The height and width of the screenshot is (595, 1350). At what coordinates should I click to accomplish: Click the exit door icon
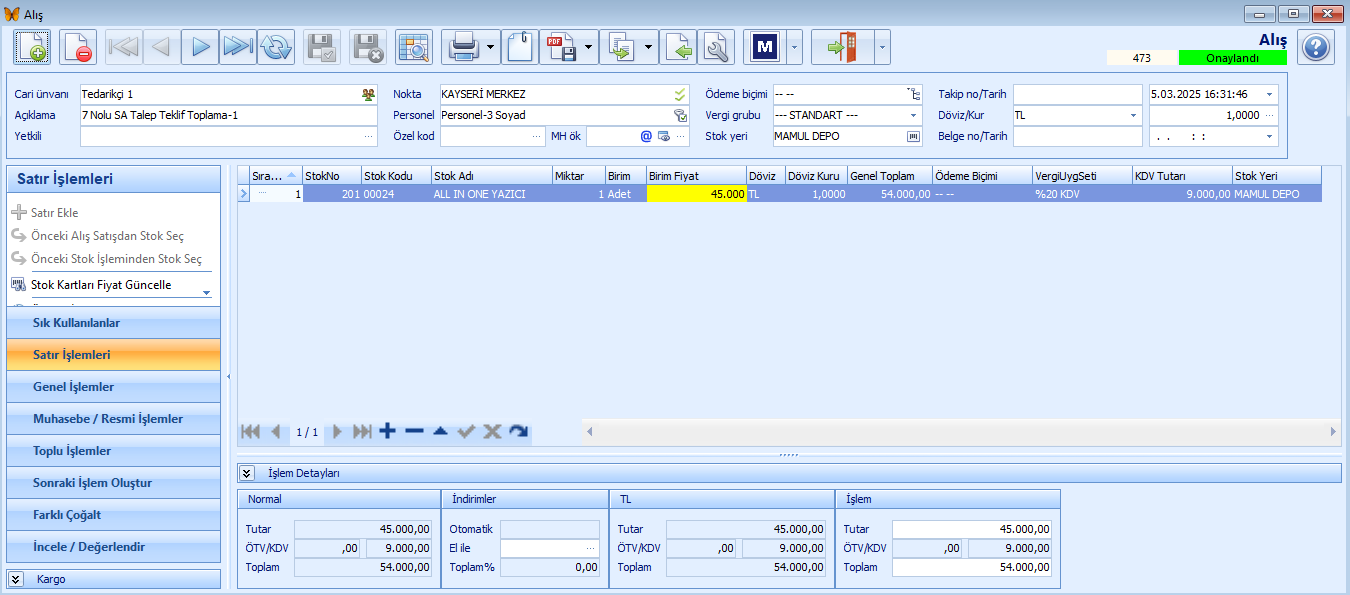point(842,47)
